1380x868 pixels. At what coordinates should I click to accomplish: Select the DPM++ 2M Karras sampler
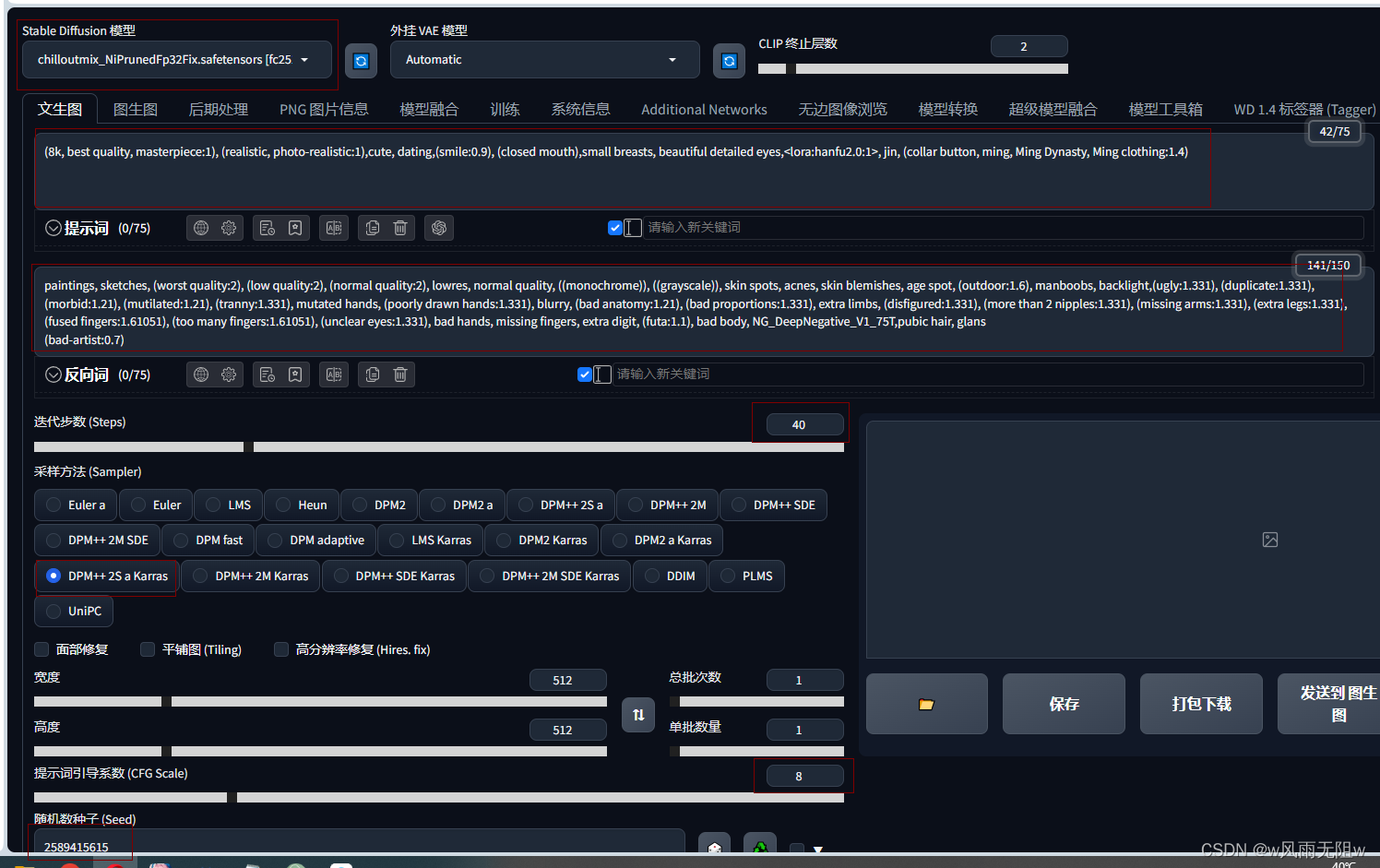(x=251, y=576)
